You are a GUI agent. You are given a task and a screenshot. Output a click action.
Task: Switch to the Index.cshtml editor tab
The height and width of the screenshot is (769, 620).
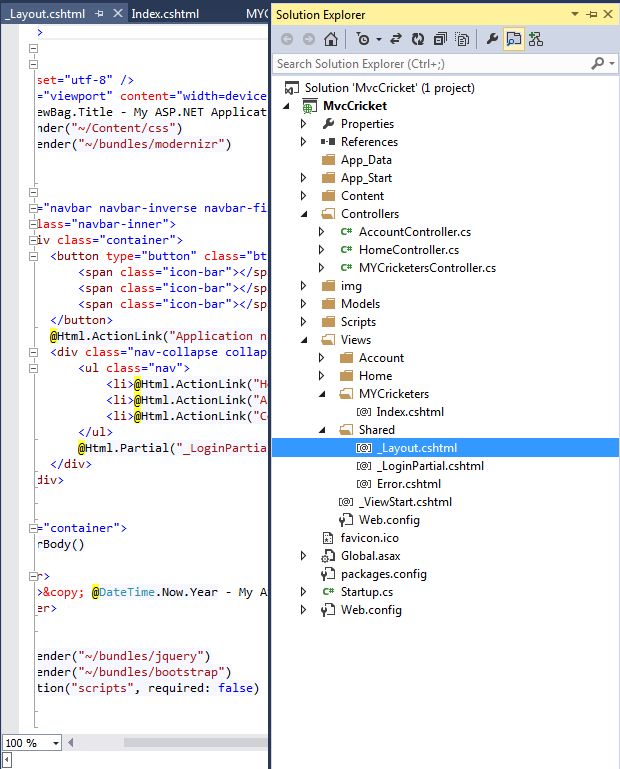[165, 14]
